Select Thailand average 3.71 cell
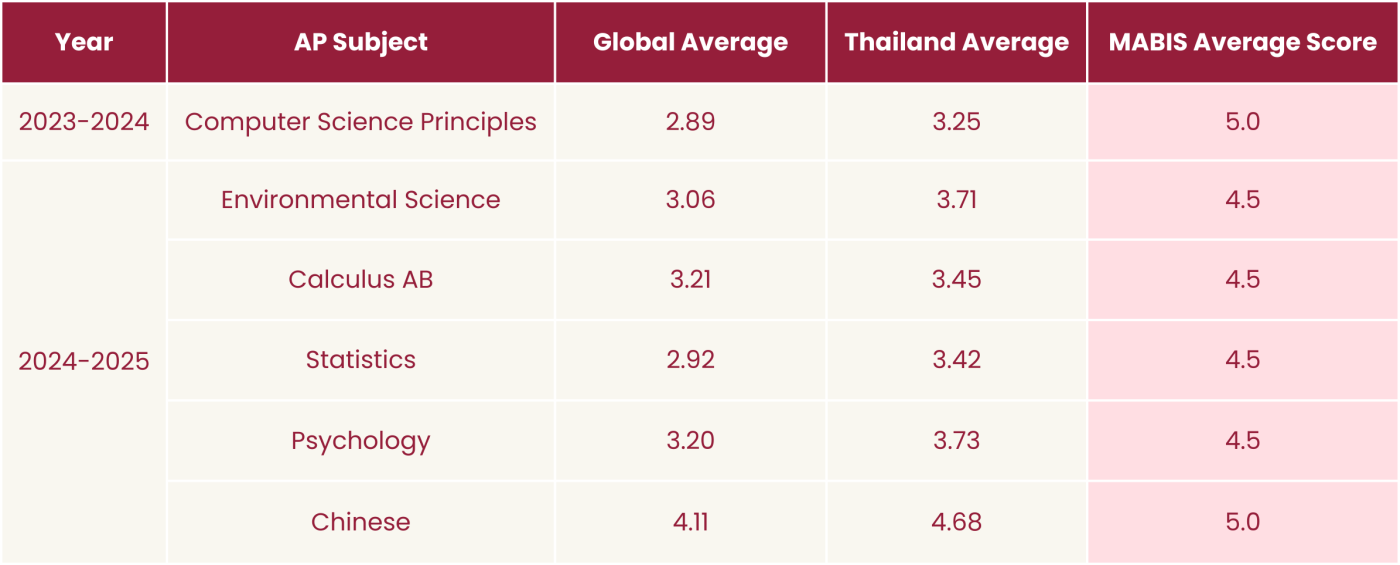The height and width of the screenshot is (565, 1400). pos(957,200)
